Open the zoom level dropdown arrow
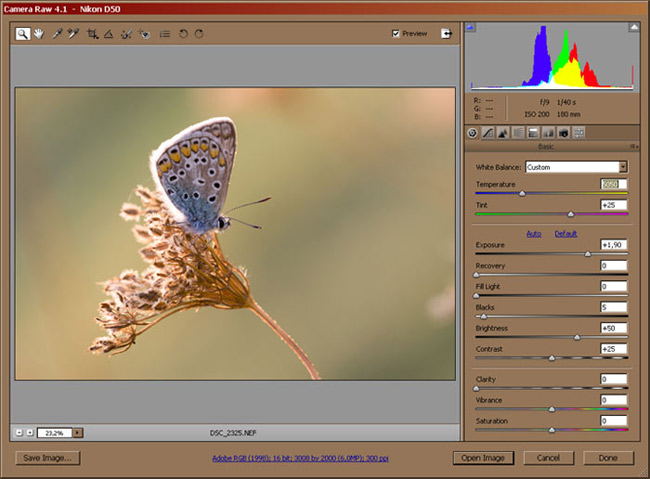The image size is (650, 479). coord(78,433)
